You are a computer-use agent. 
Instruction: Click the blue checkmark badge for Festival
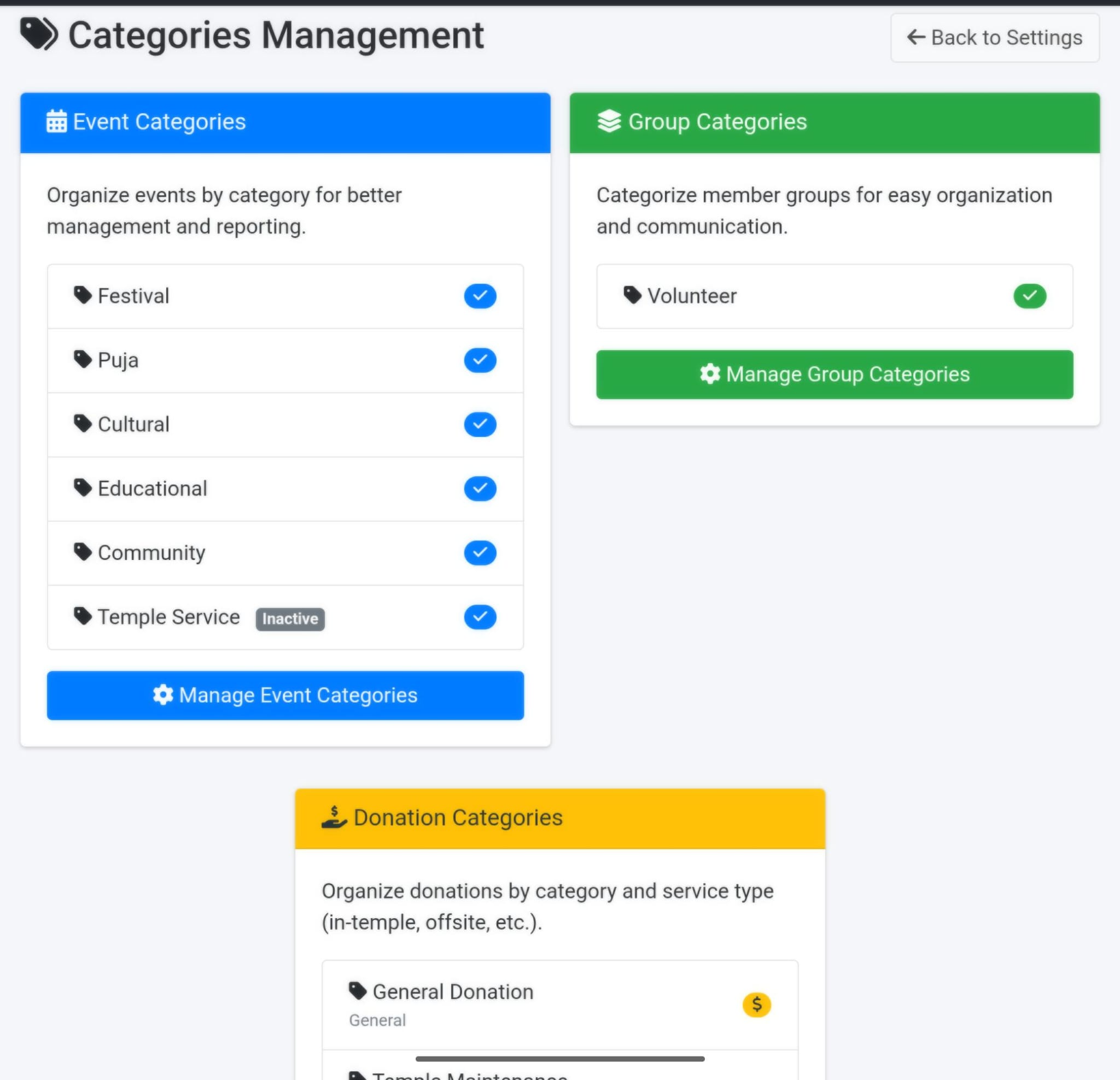tap(480, 296)
